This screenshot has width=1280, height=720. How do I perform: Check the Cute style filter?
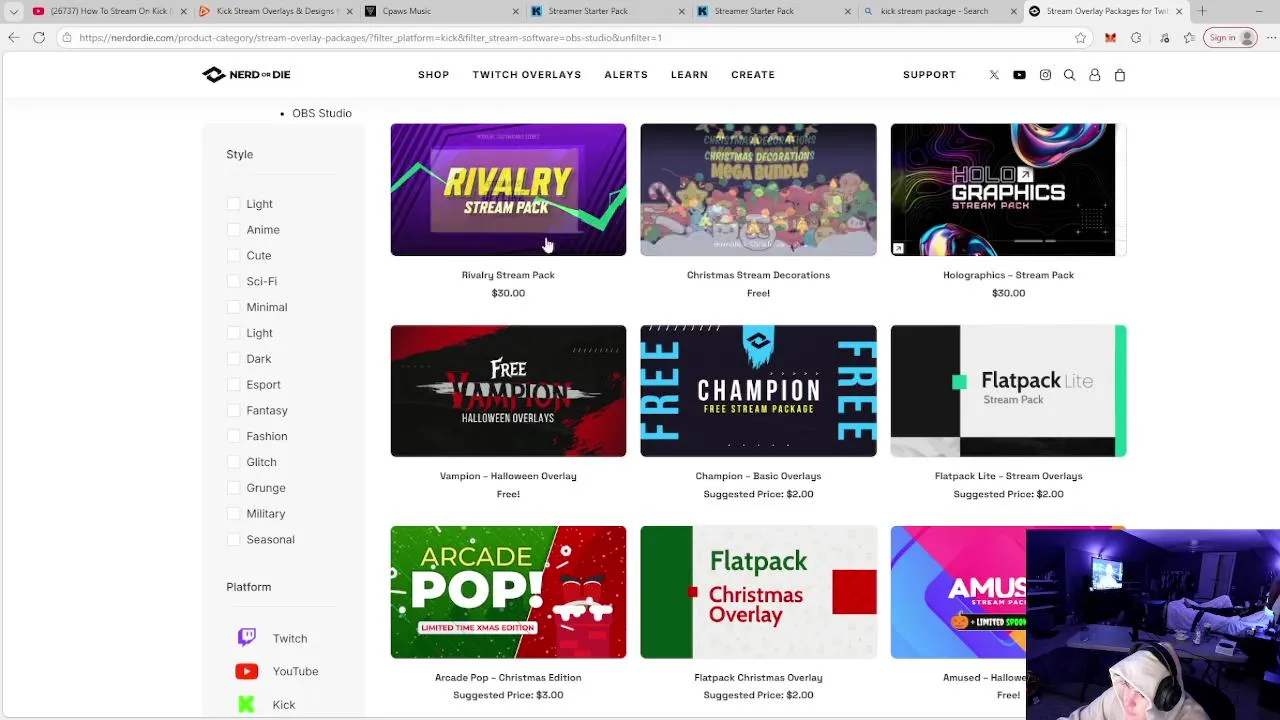pos(234,256)
